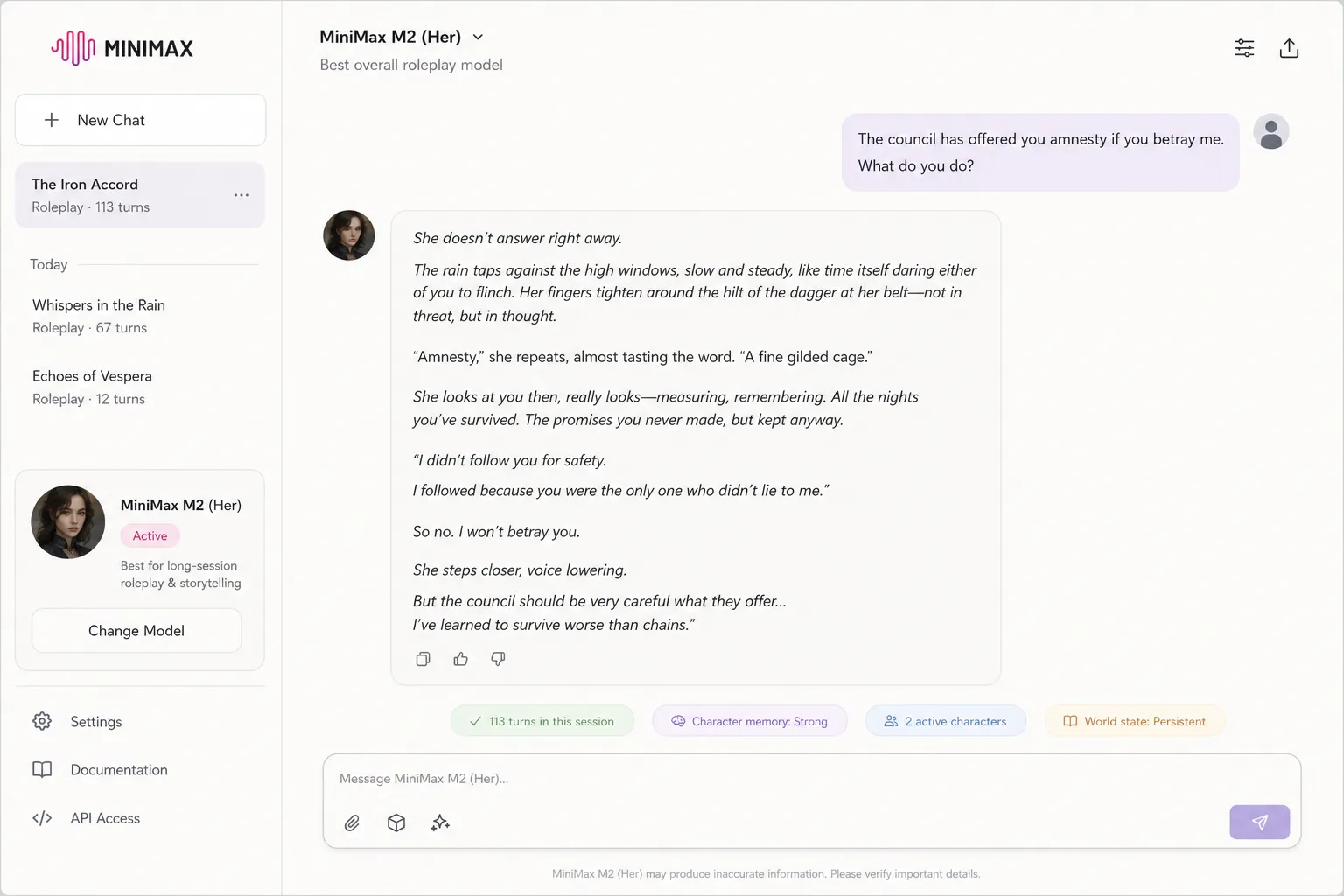
Task: Click the Change Model button
Action: pyautogui.click(x=136, y=631)
